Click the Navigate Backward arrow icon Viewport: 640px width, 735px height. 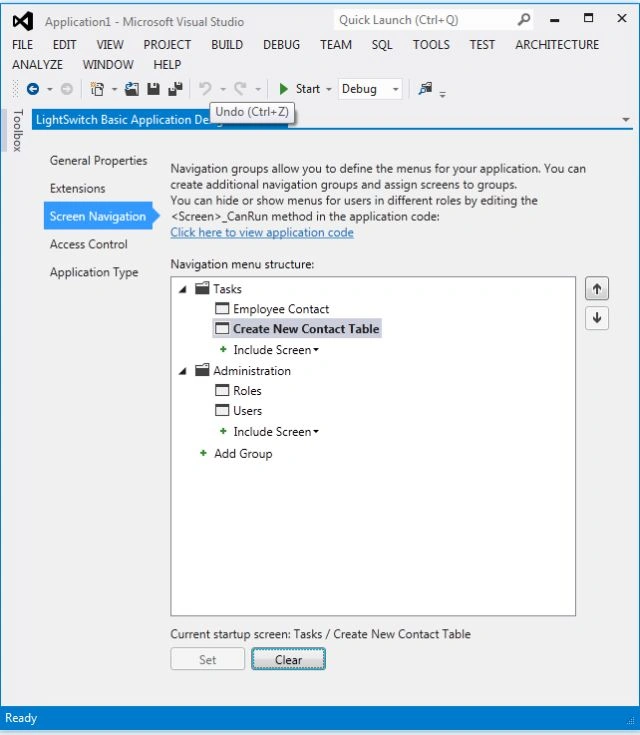point(33,89)
